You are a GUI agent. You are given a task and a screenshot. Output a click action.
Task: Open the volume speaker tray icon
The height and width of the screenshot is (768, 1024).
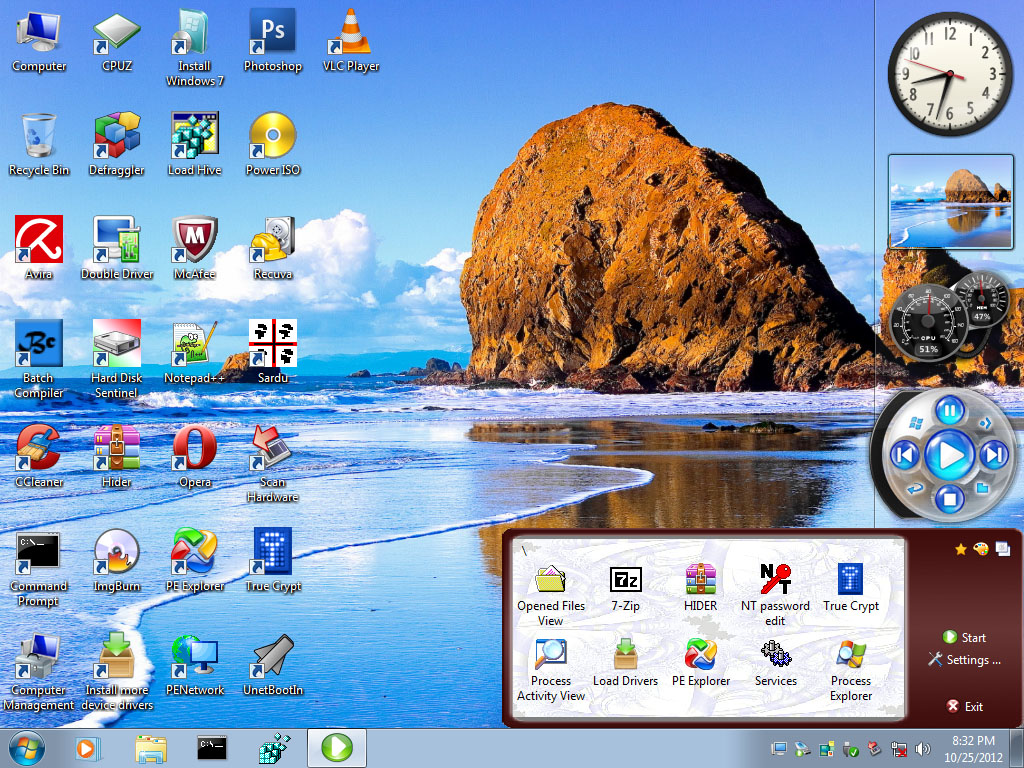(x=923, y=749)
